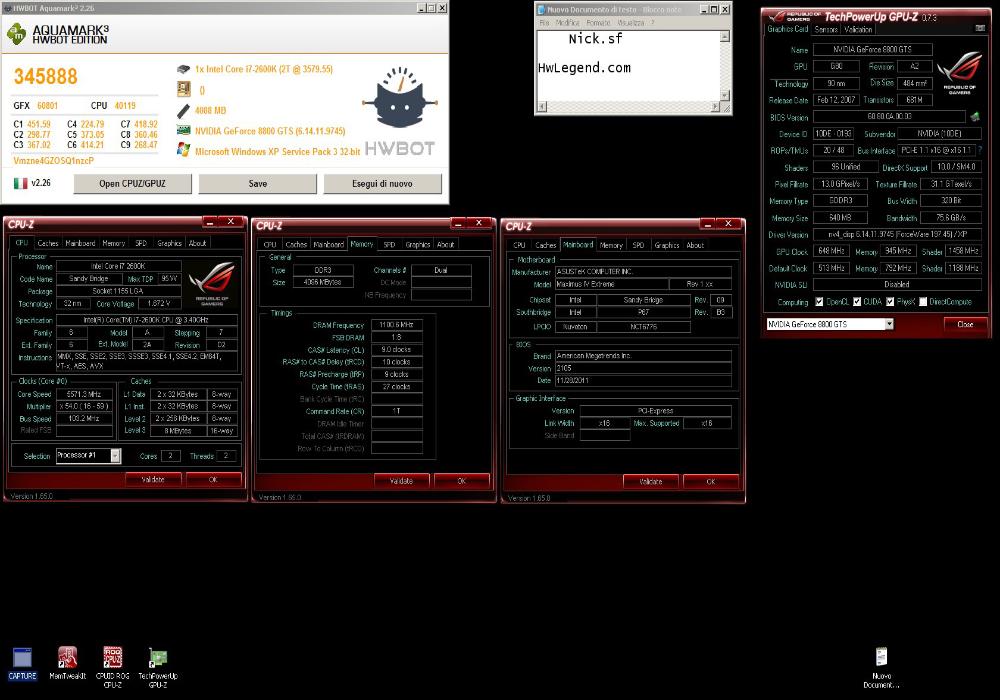Click Validate in first CPU-Z window

pyautogui.click(x=153, y=479)
